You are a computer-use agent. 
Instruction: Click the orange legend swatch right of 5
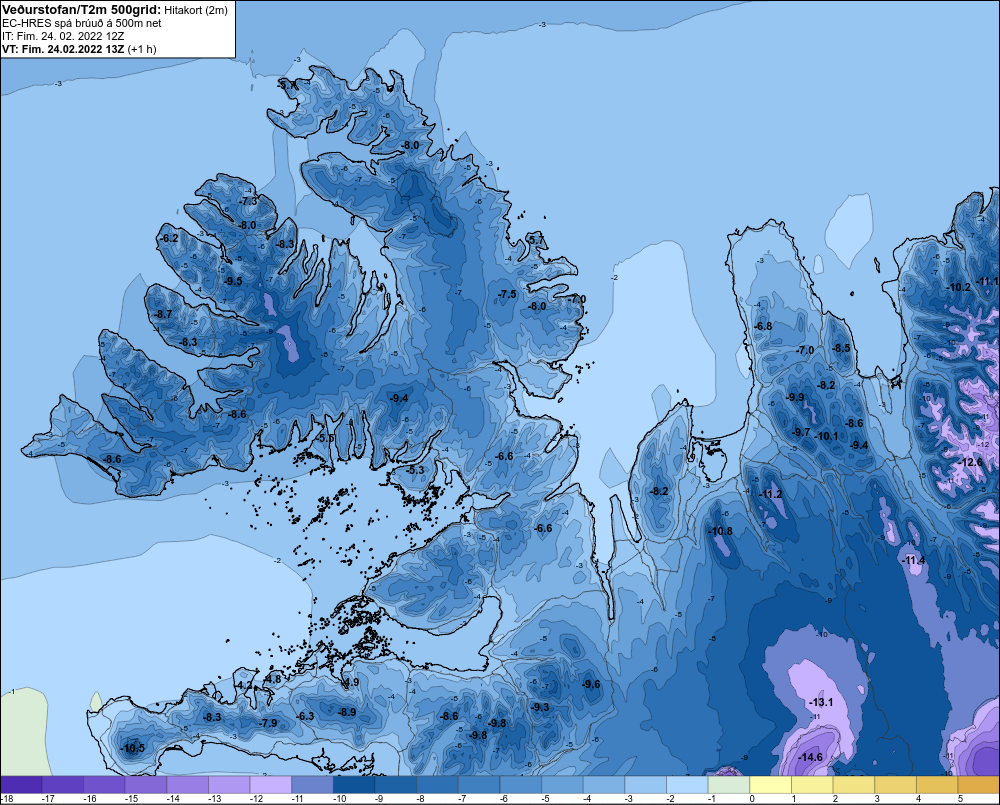978,785
